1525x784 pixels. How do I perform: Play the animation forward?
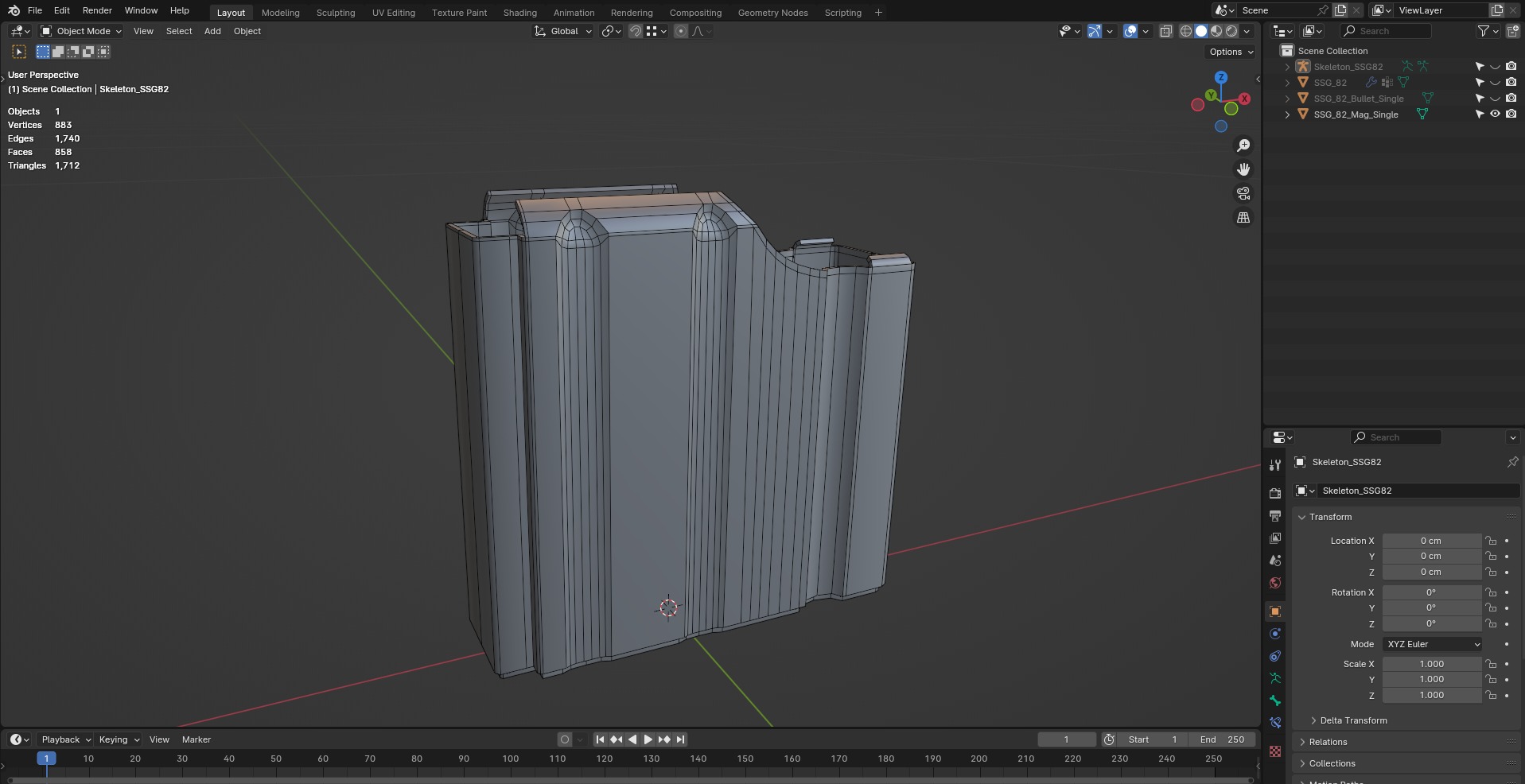tap(648, 739)
